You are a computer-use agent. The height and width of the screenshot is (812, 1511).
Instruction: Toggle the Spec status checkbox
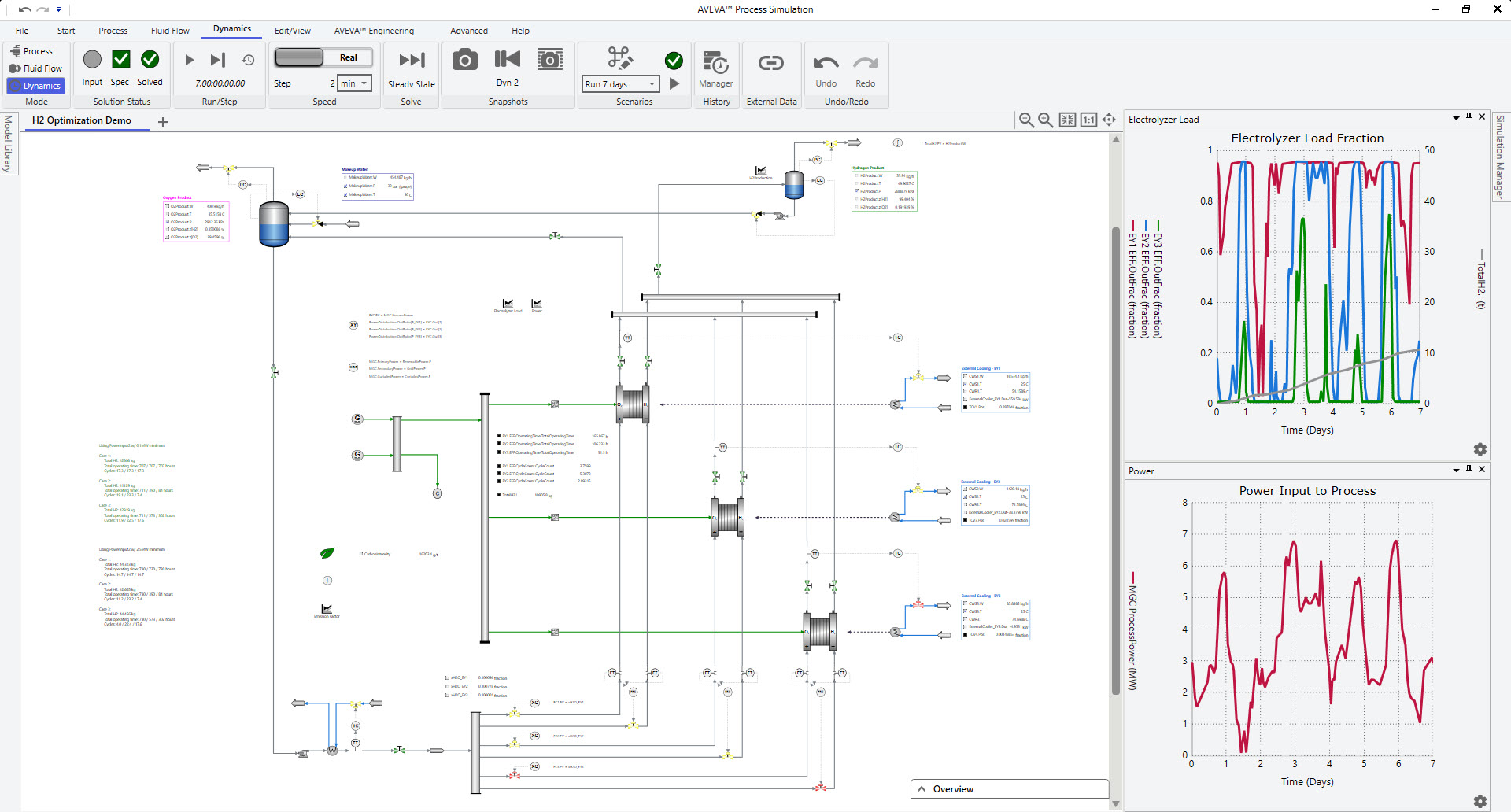120,60
